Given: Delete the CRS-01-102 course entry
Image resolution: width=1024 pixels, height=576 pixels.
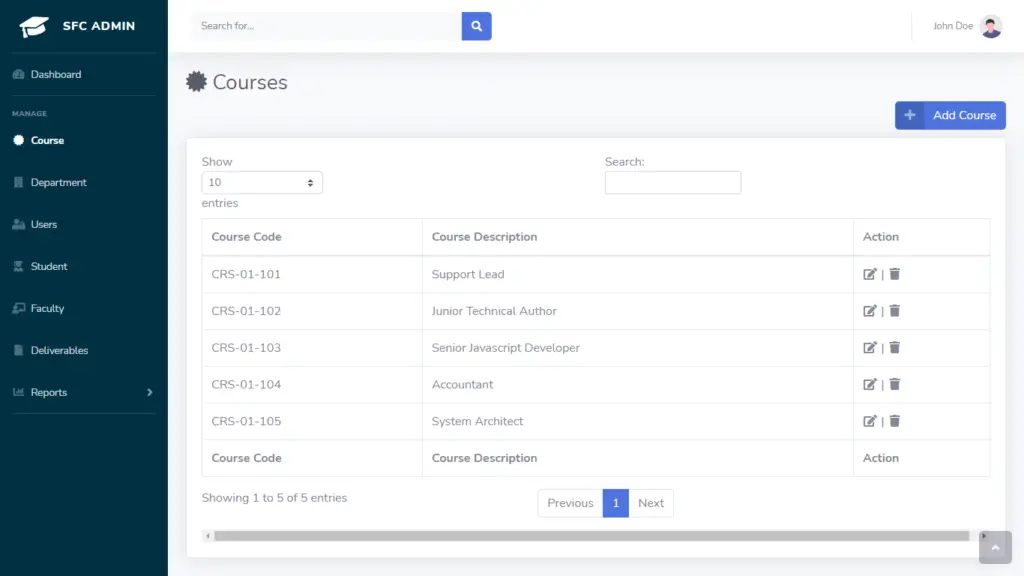Looking at the screenshot, I should 894,311.
